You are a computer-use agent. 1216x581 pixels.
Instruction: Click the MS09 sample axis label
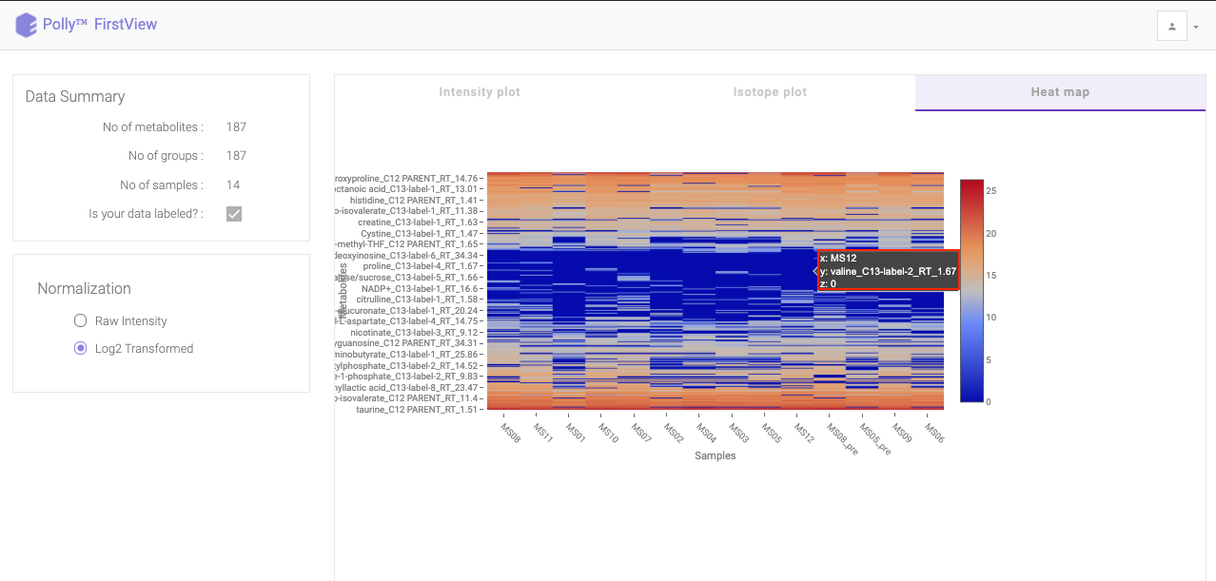point(902,431)
